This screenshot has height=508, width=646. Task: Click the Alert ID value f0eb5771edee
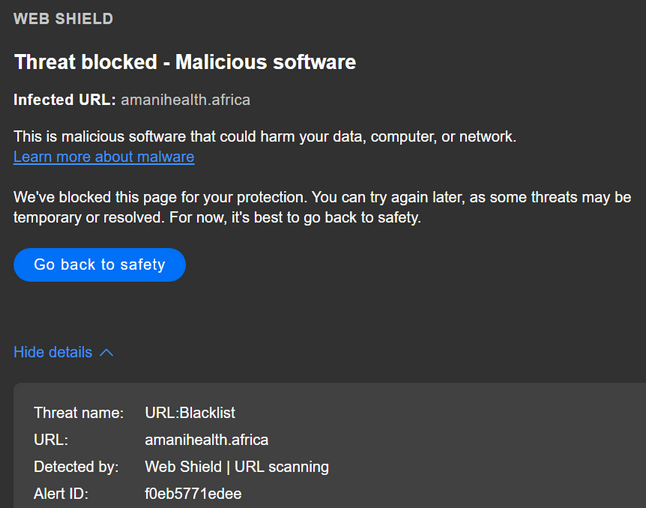pyautogui.click(x=193, y=493)
